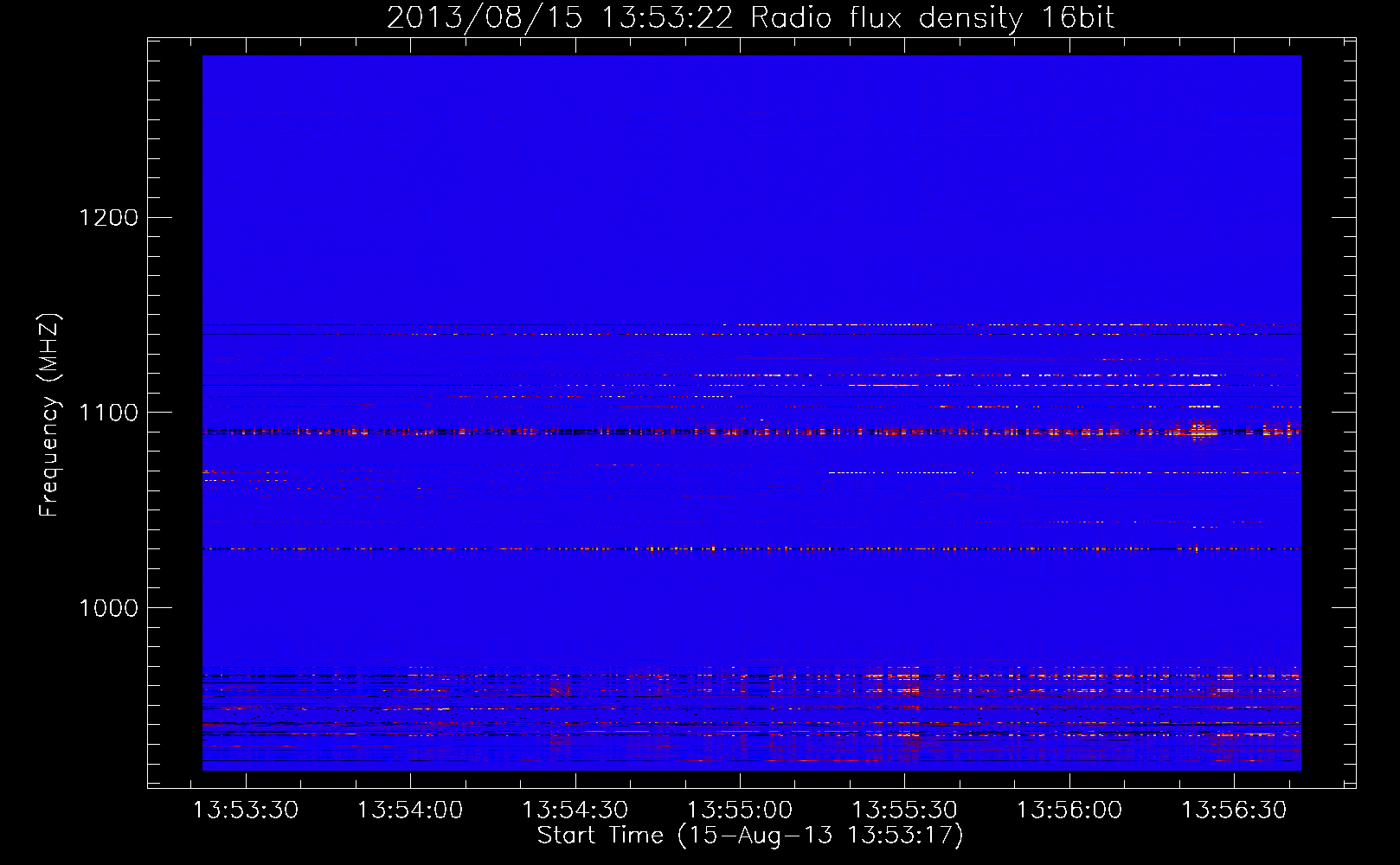Click the 13:56:00 time tick label
1400x865 pixels.
point(1069,811)
